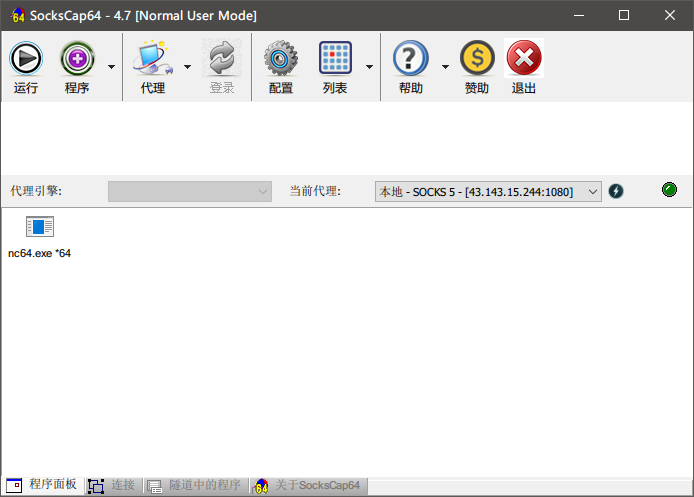This screenshot has width=694, height=497.
Task: Click the Exit (退出) red X icon
Action: [524, 58]
